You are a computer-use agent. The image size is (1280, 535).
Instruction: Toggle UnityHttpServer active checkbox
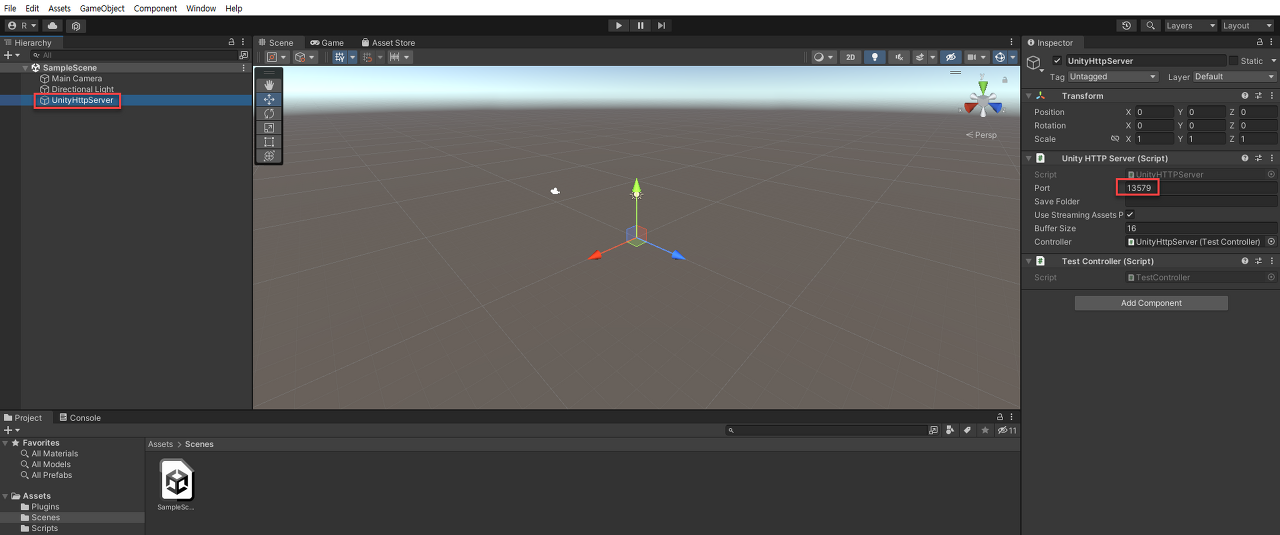[x=1057, y=61]
